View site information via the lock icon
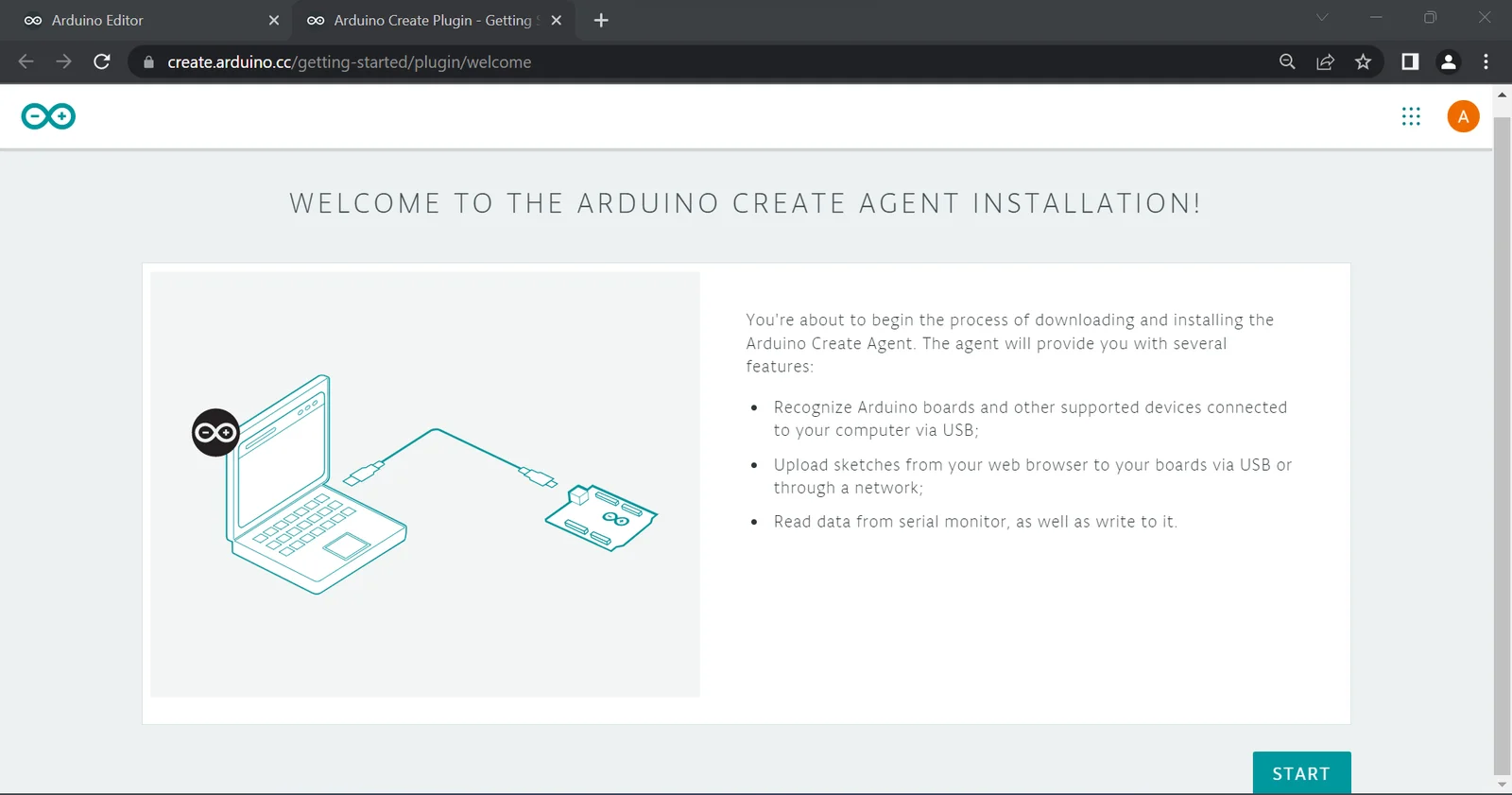This screenshot has width=1512, height=795. point(148,62)
